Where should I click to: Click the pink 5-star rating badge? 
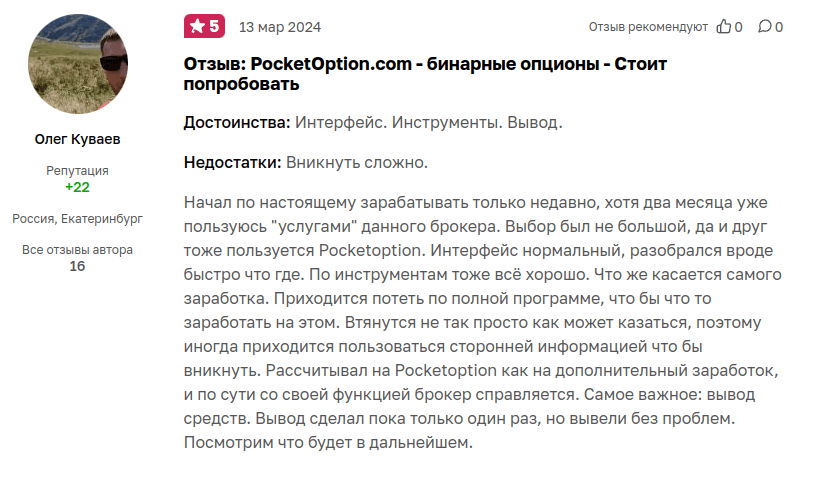coord(205,26)
